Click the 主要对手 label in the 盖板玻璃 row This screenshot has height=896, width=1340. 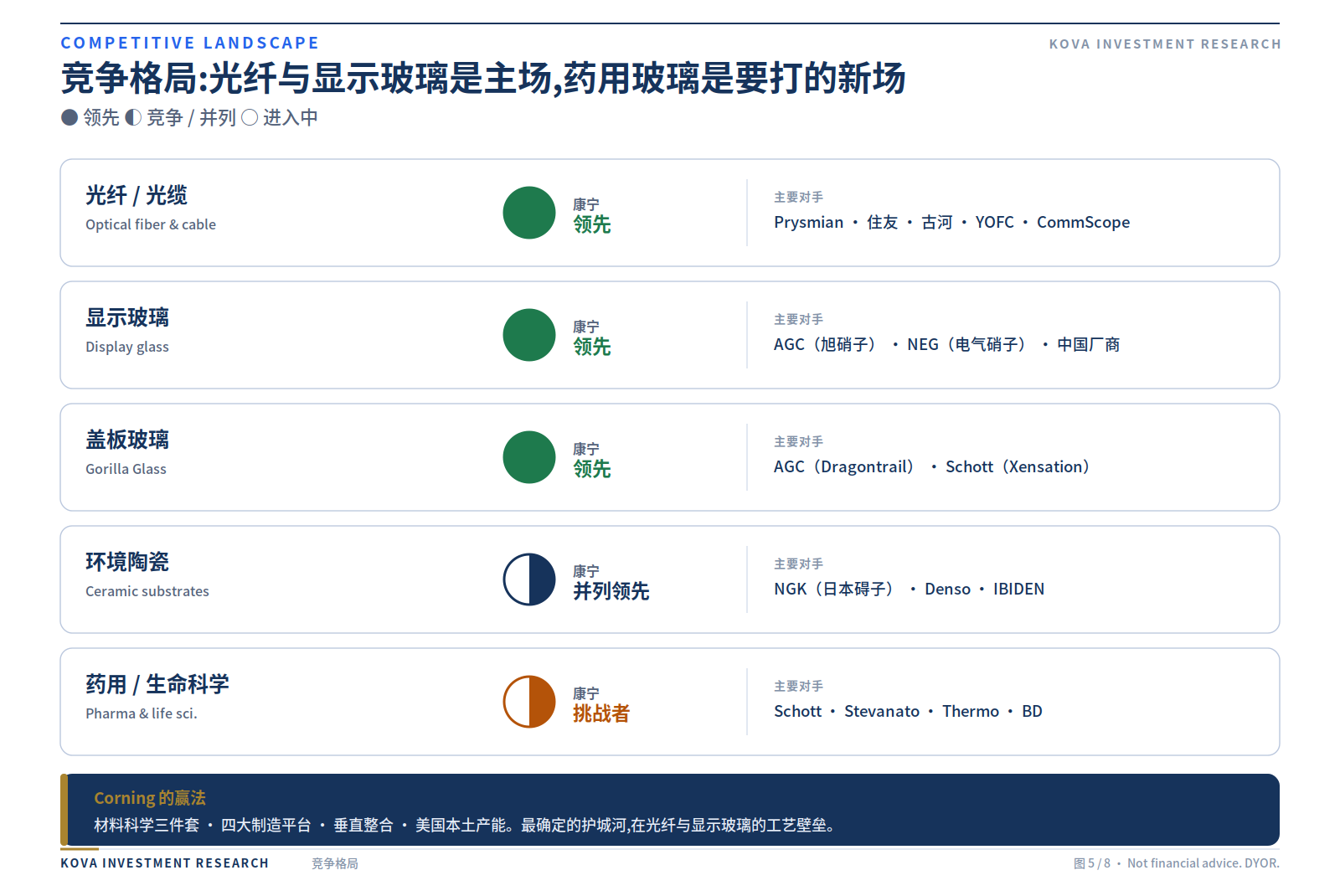(798, 441)
